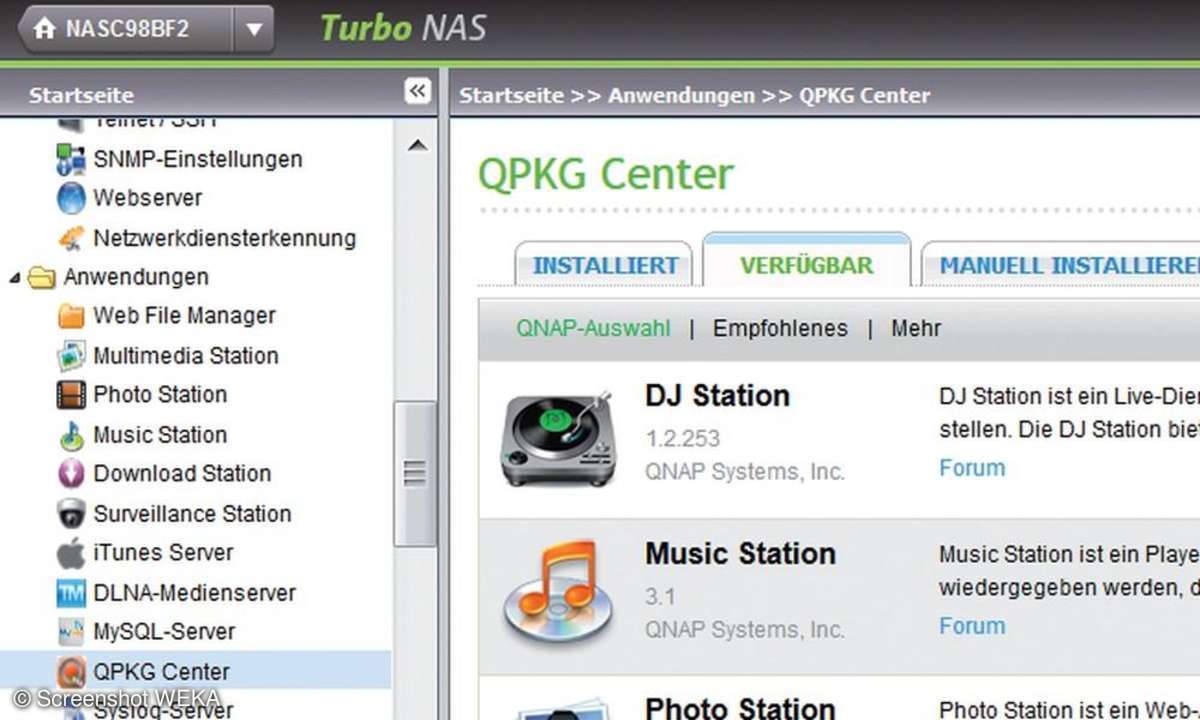
Task: Open Surveillance Station
Action: (192, 514)
